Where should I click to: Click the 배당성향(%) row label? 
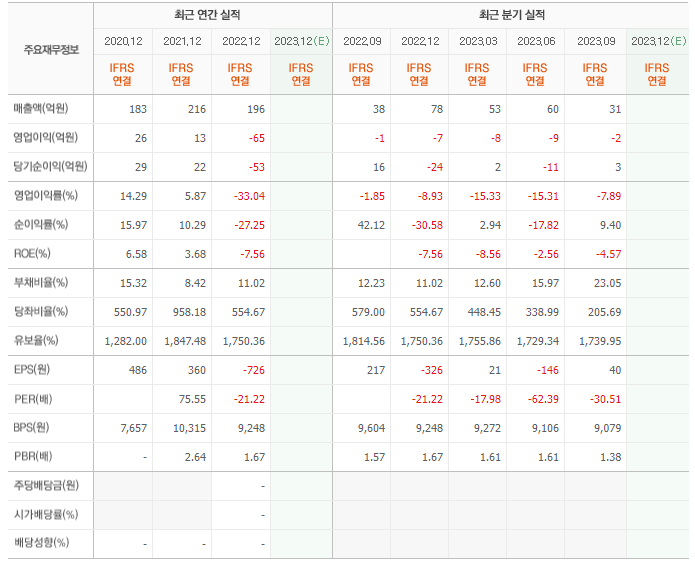(x=41, y=543)
